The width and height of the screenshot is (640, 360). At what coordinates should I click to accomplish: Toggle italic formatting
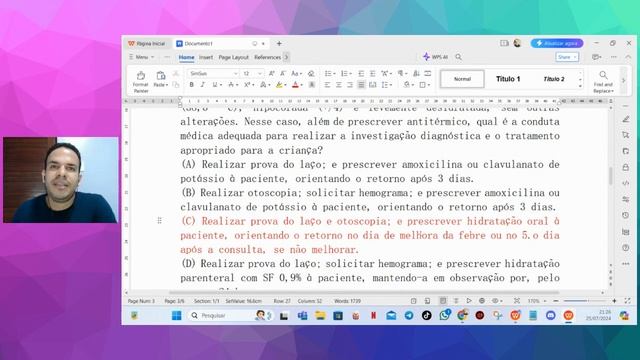point(202,85)
